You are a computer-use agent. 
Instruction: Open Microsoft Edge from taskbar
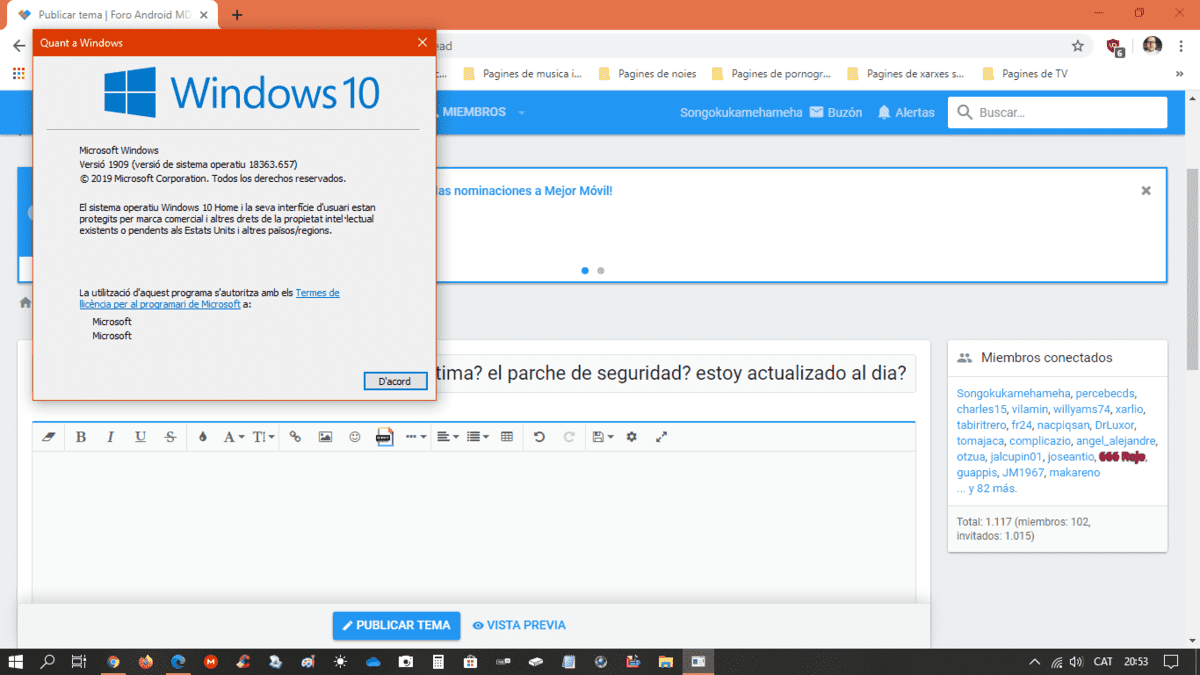point(178,661)
